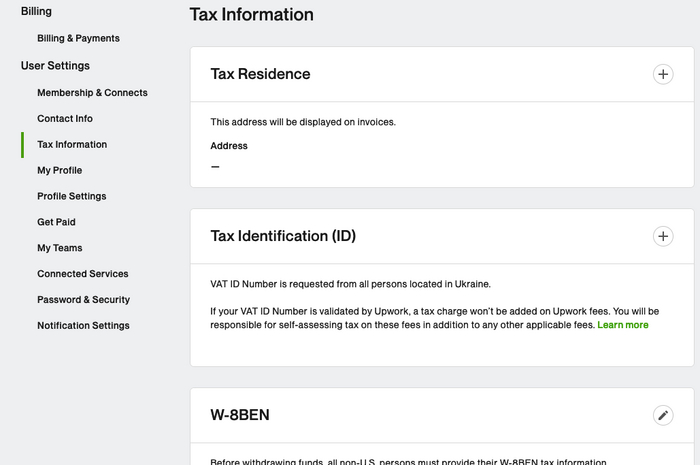Open Notification Settings
The height and width of the screenshot is (465, 700).
[x=83, y=326]
